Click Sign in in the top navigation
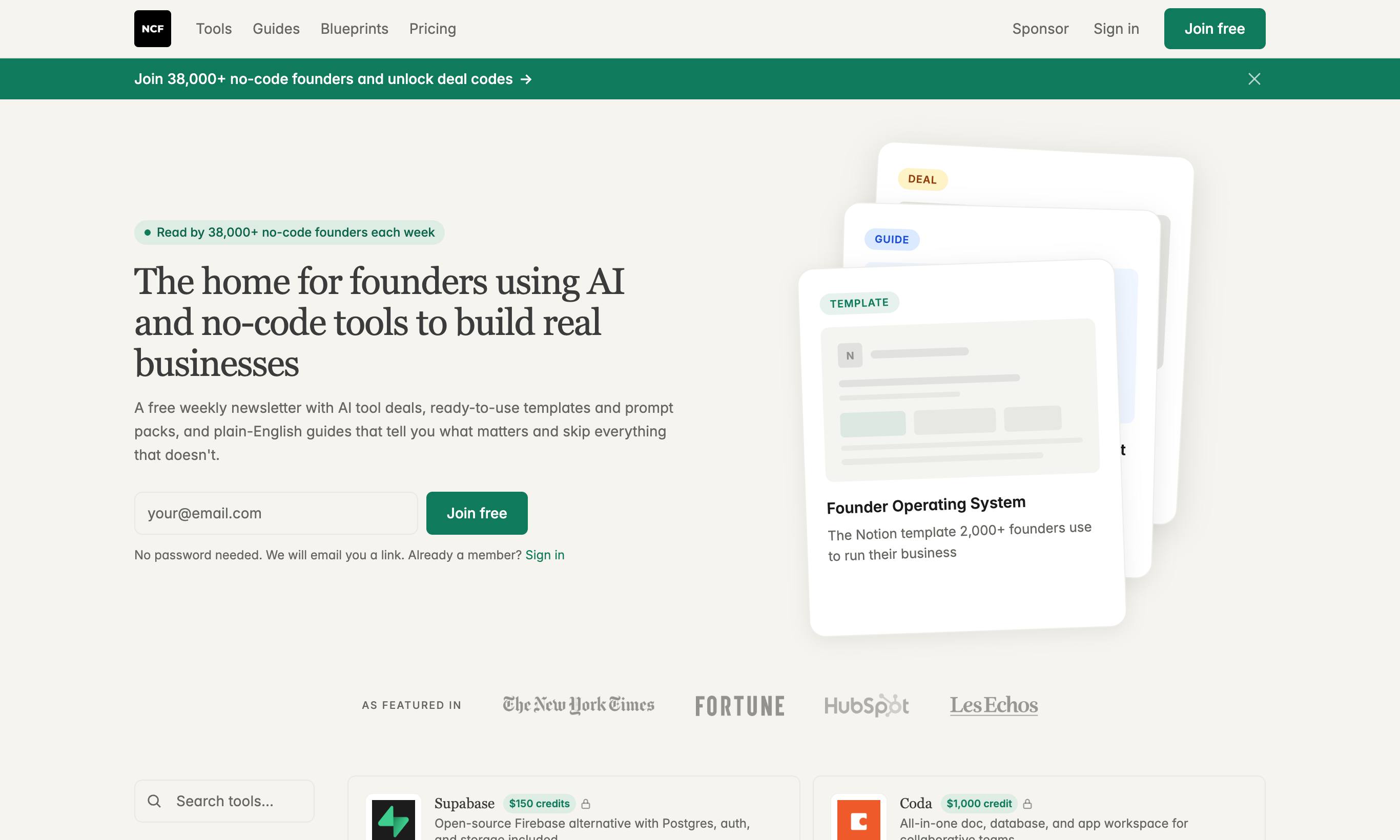Image resolution: width=1400 pixels, height=840 pixels. tap(1116, 29)
